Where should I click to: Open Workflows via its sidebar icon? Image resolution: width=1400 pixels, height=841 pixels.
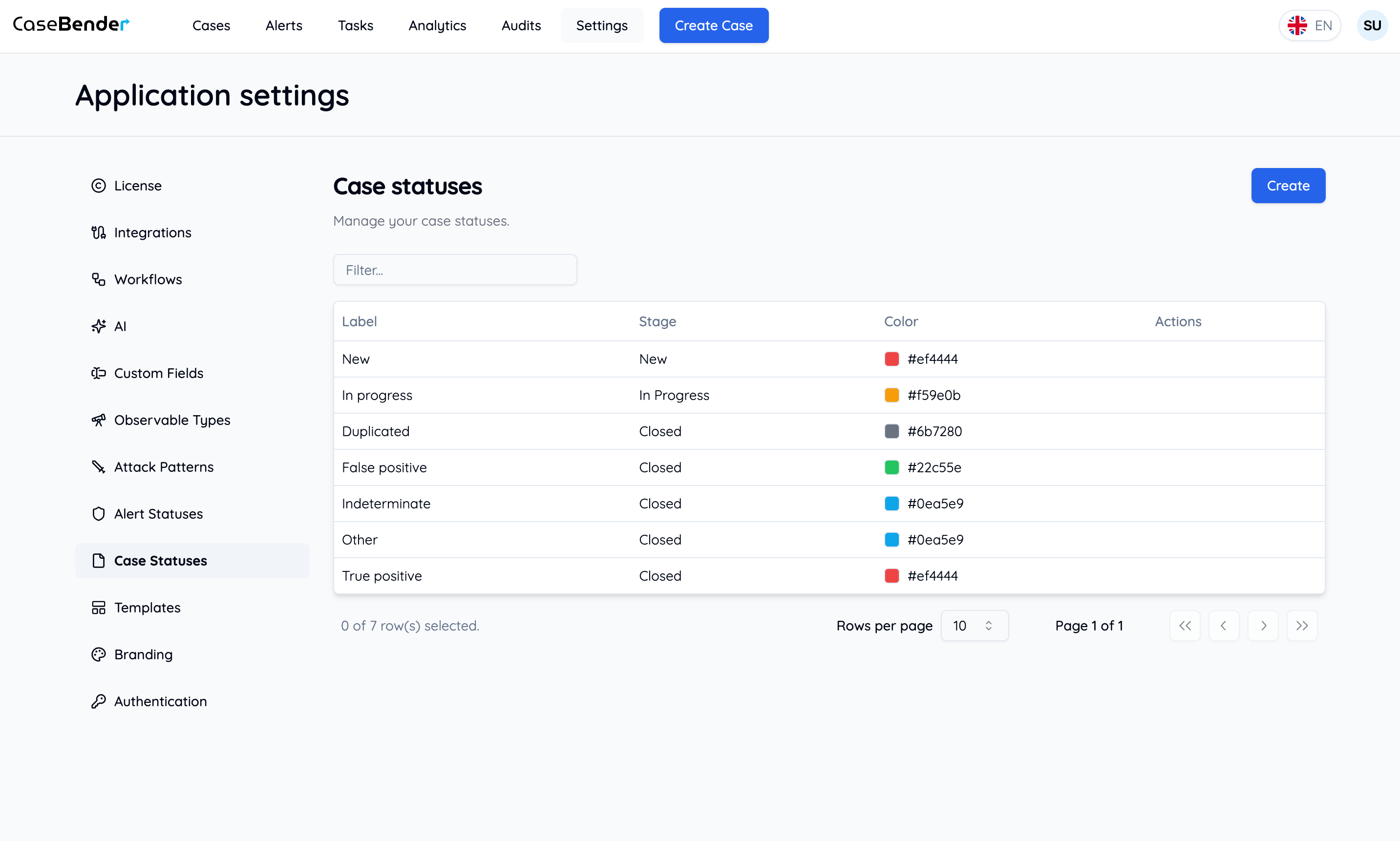99,279
